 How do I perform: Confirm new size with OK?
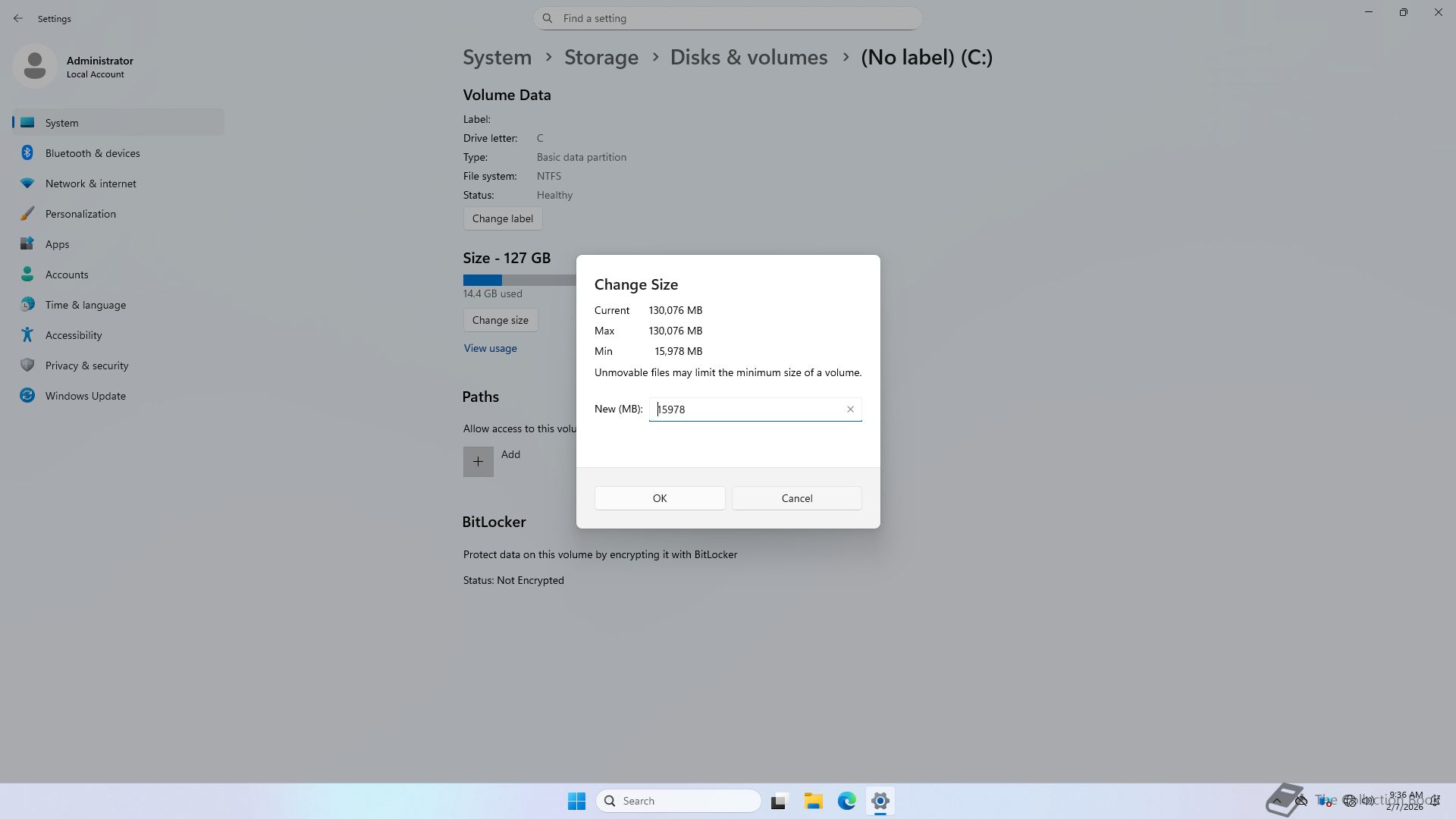(x=659, y=498)
